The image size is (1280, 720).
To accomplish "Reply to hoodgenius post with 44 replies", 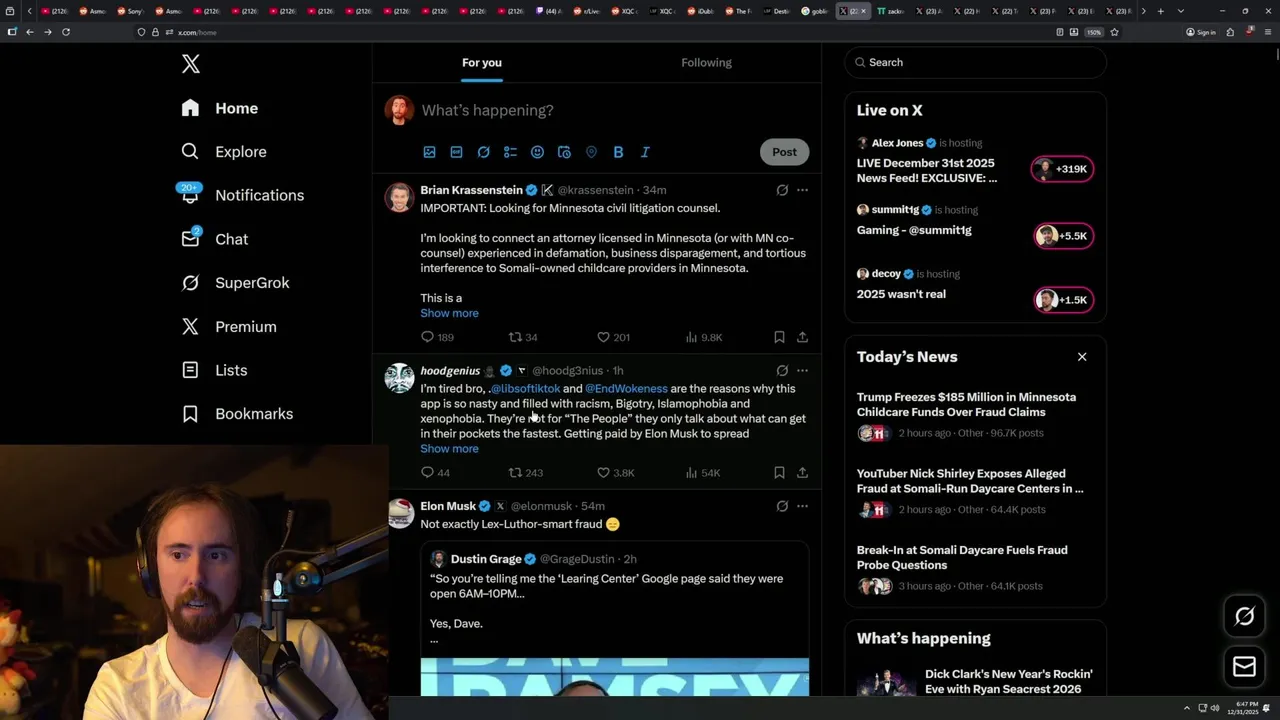I will [435, 473].
